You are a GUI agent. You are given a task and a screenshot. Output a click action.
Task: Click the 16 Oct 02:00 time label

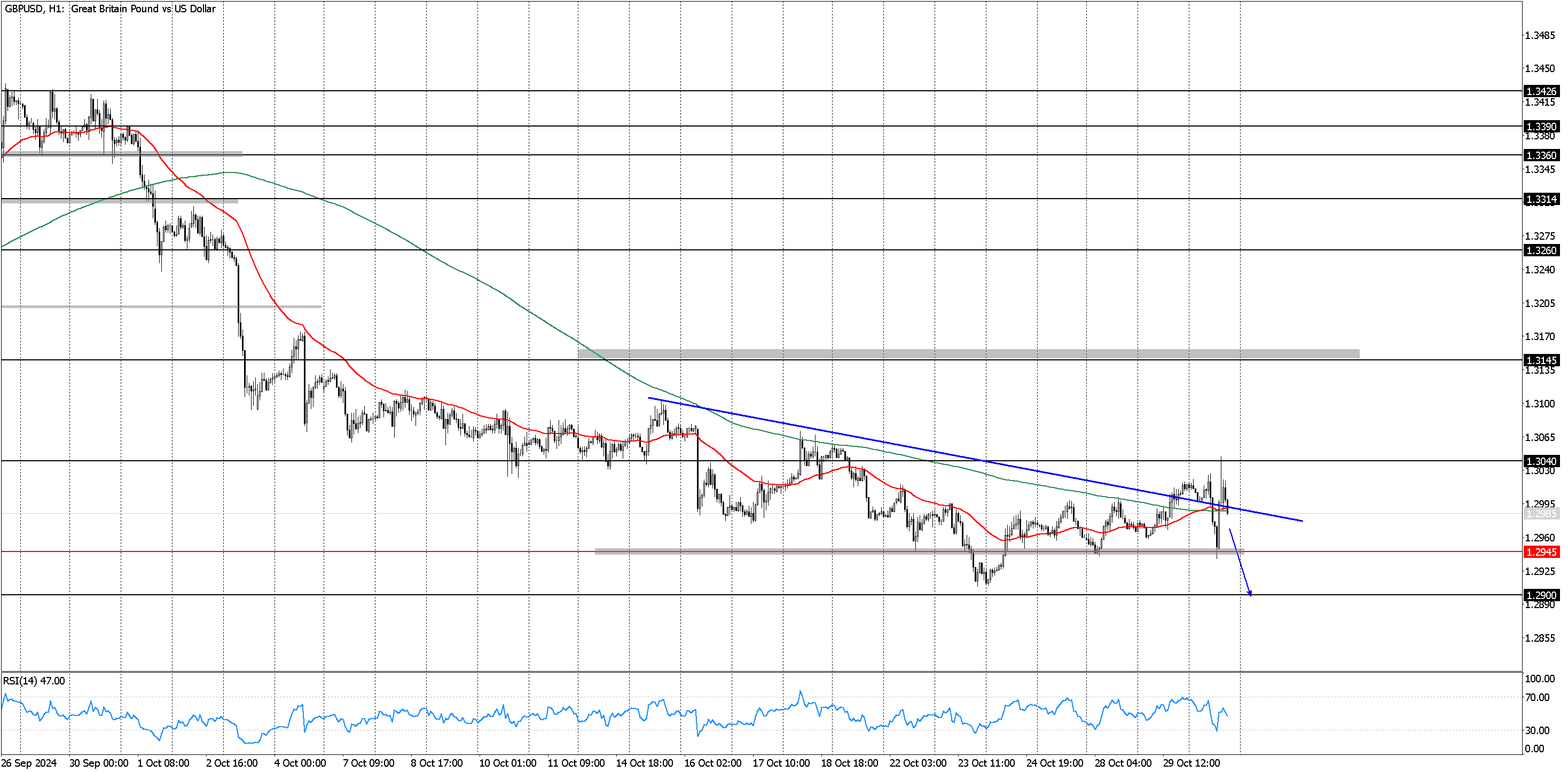point(714,763)
